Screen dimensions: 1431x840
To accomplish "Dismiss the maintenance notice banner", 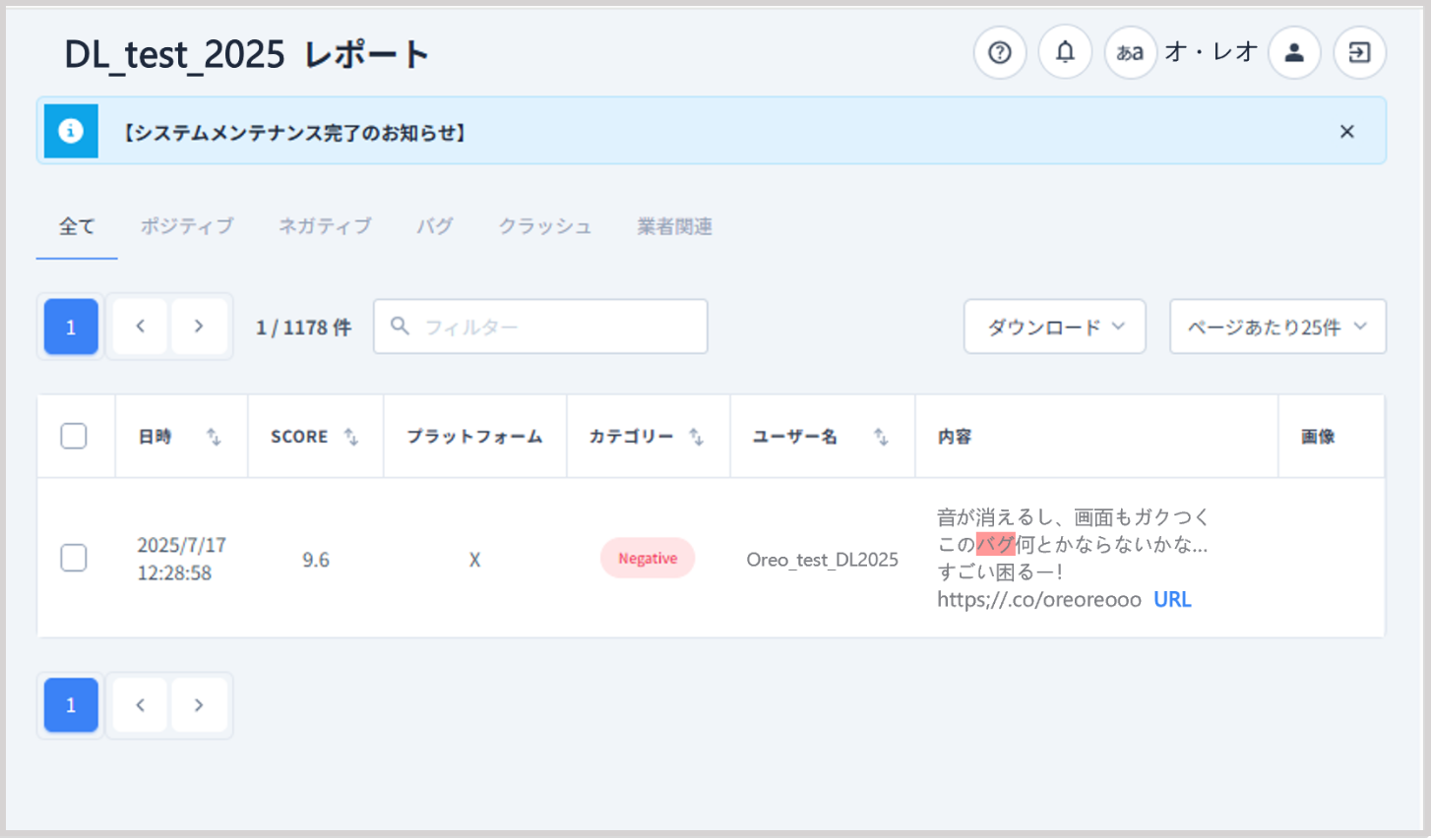I will coord(1346,131).
